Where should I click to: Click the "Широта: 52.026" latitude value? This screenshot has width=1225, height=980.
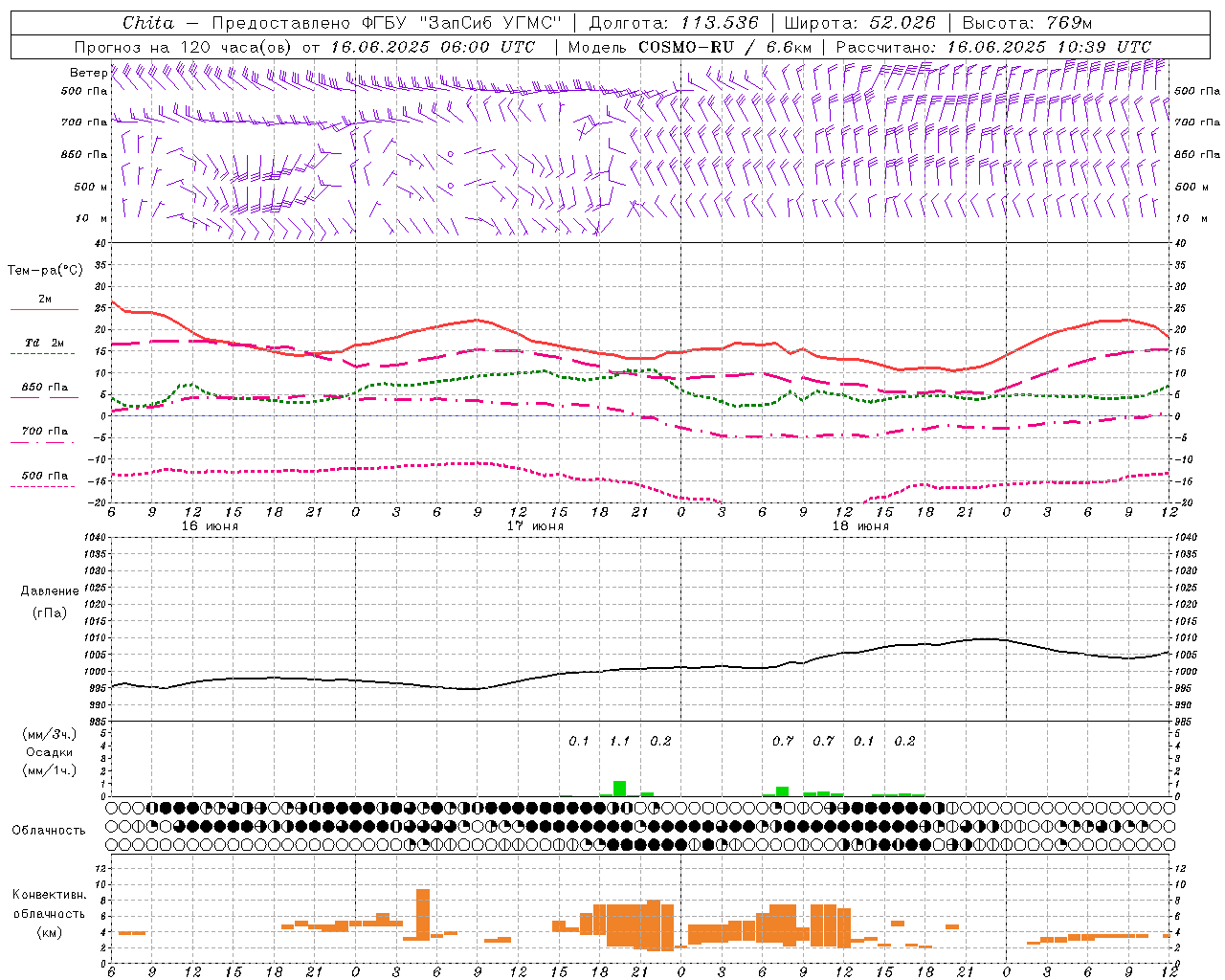859,23
